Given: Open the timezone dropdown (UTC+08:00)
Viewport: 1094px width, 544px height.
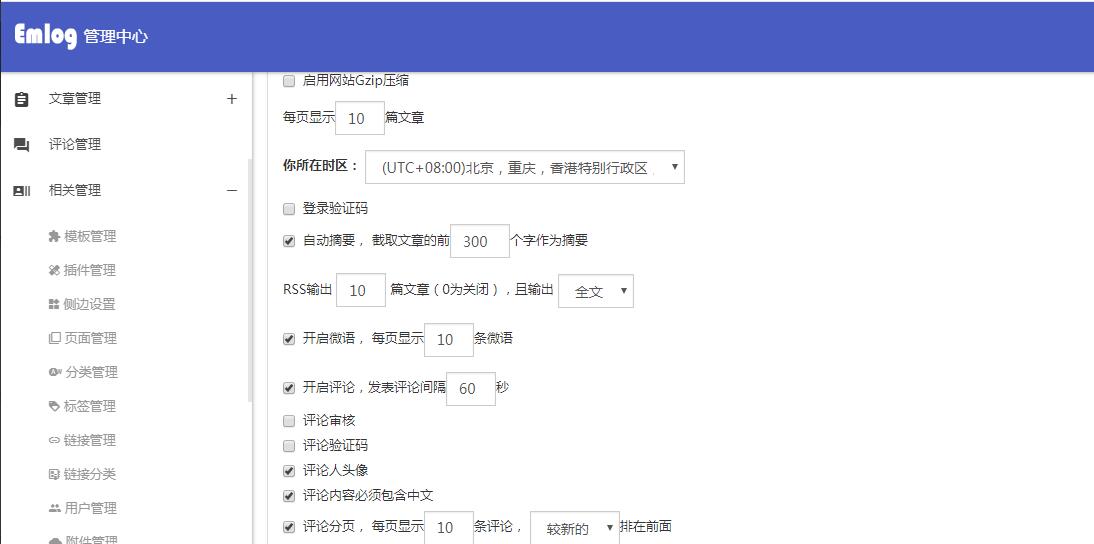Looking at the screenshot, I should 524,167.
